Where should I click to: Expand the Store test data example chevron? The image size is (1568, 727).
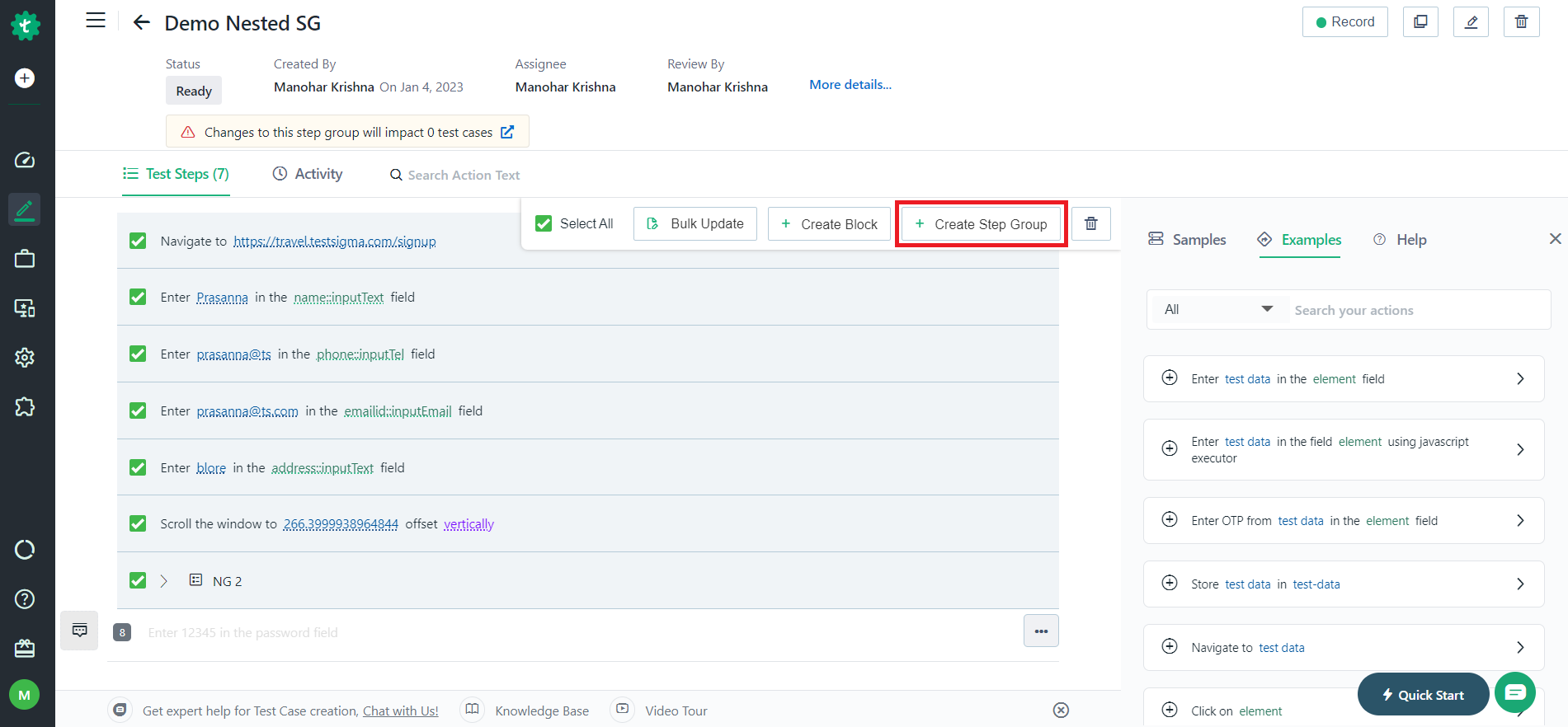pos(1520,584)
